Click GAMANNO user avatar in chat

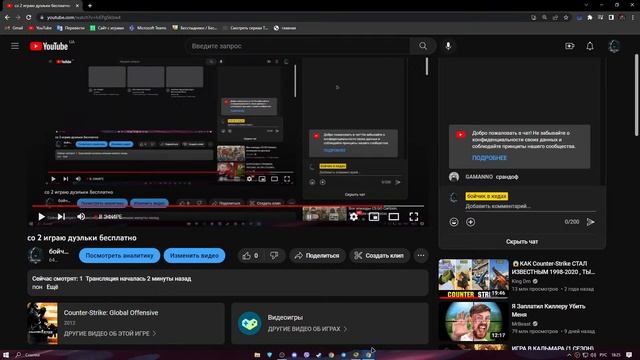[x=454, y=177]
